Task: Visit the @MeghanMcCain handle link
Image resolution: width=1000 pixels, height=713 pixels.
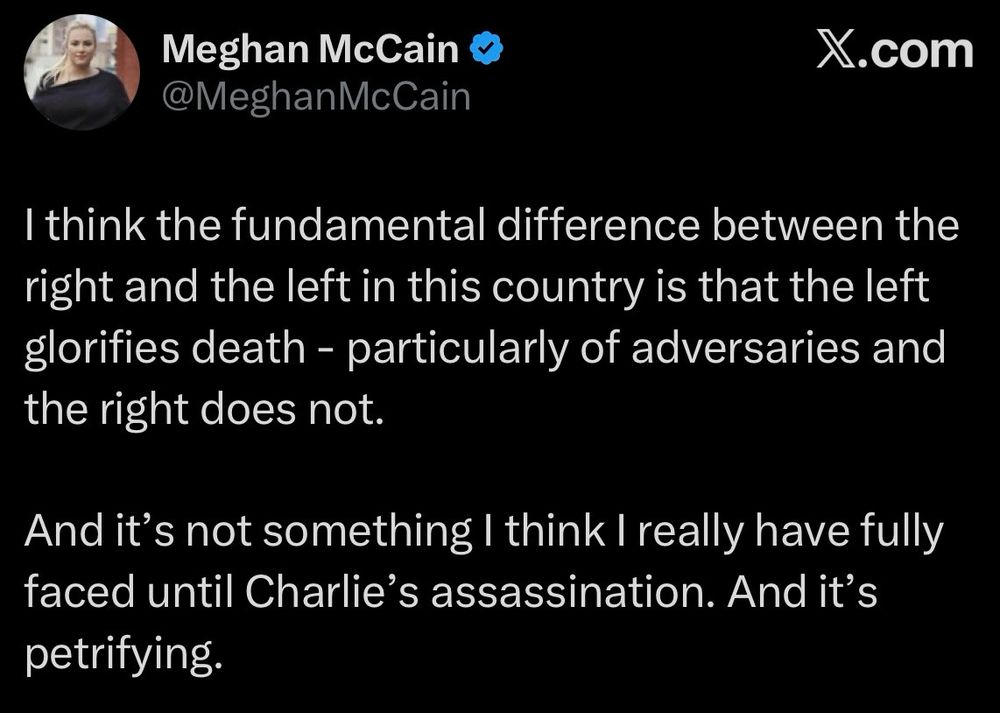Action: [x=316, y=97]
